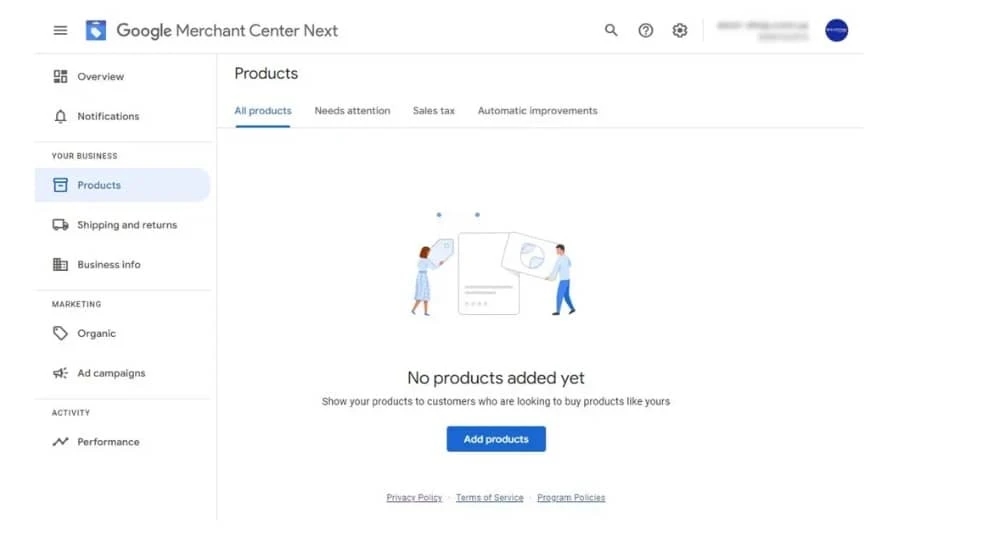The width and height of the screenshot is (981, 547).
Task: Click the Google Merchant Center logo icon
Action: (x=96, y=31)
